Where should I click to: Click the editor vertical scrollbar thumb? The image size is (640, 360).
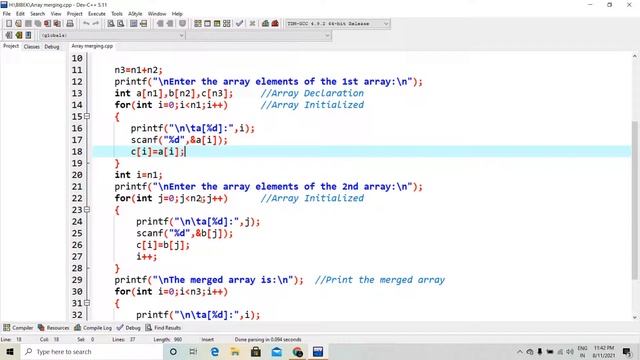coord(635,200)
